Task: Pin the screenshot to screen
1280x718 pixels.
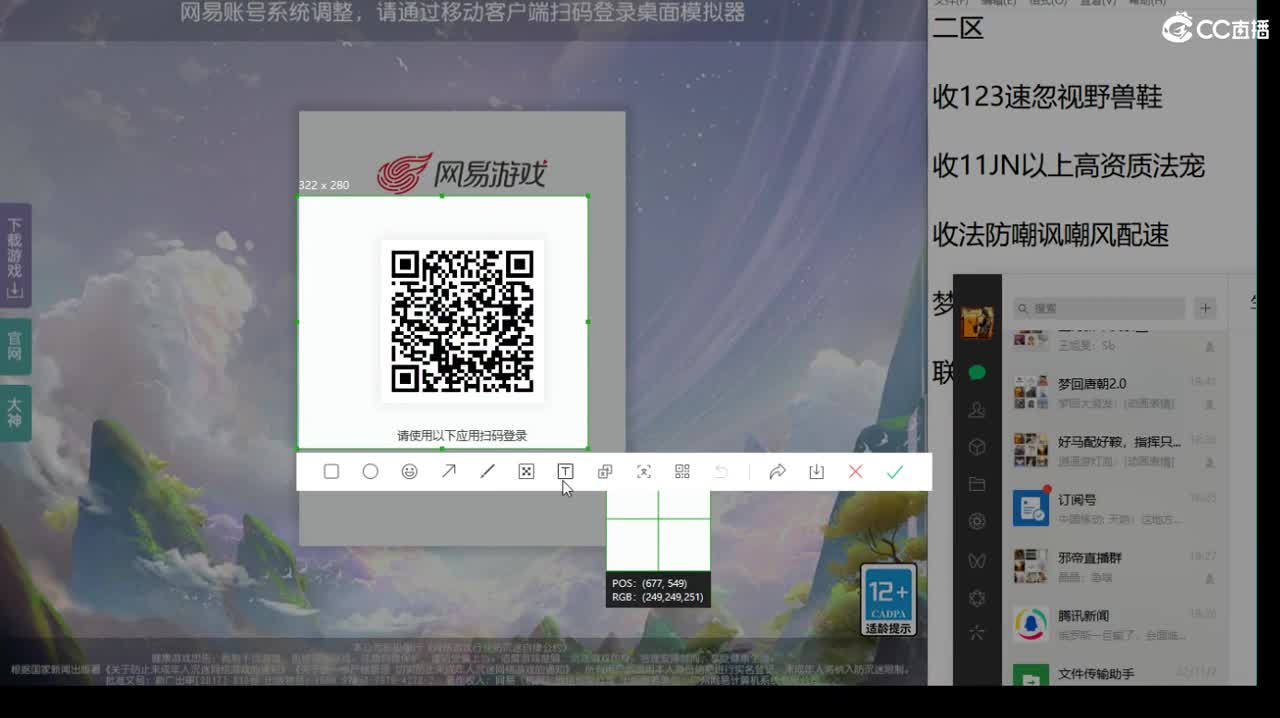Action: point(604,471)
